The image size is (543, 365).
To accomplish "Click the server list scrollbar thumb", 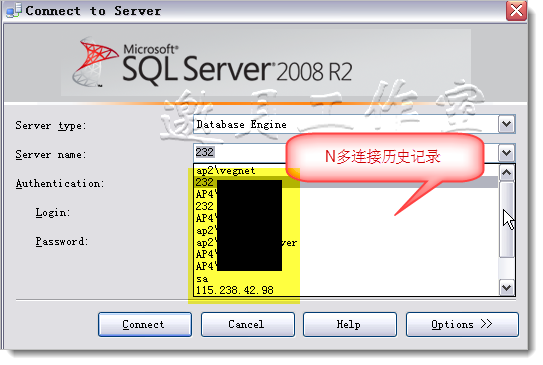I will pyautogui.click(x=507, y=219).
